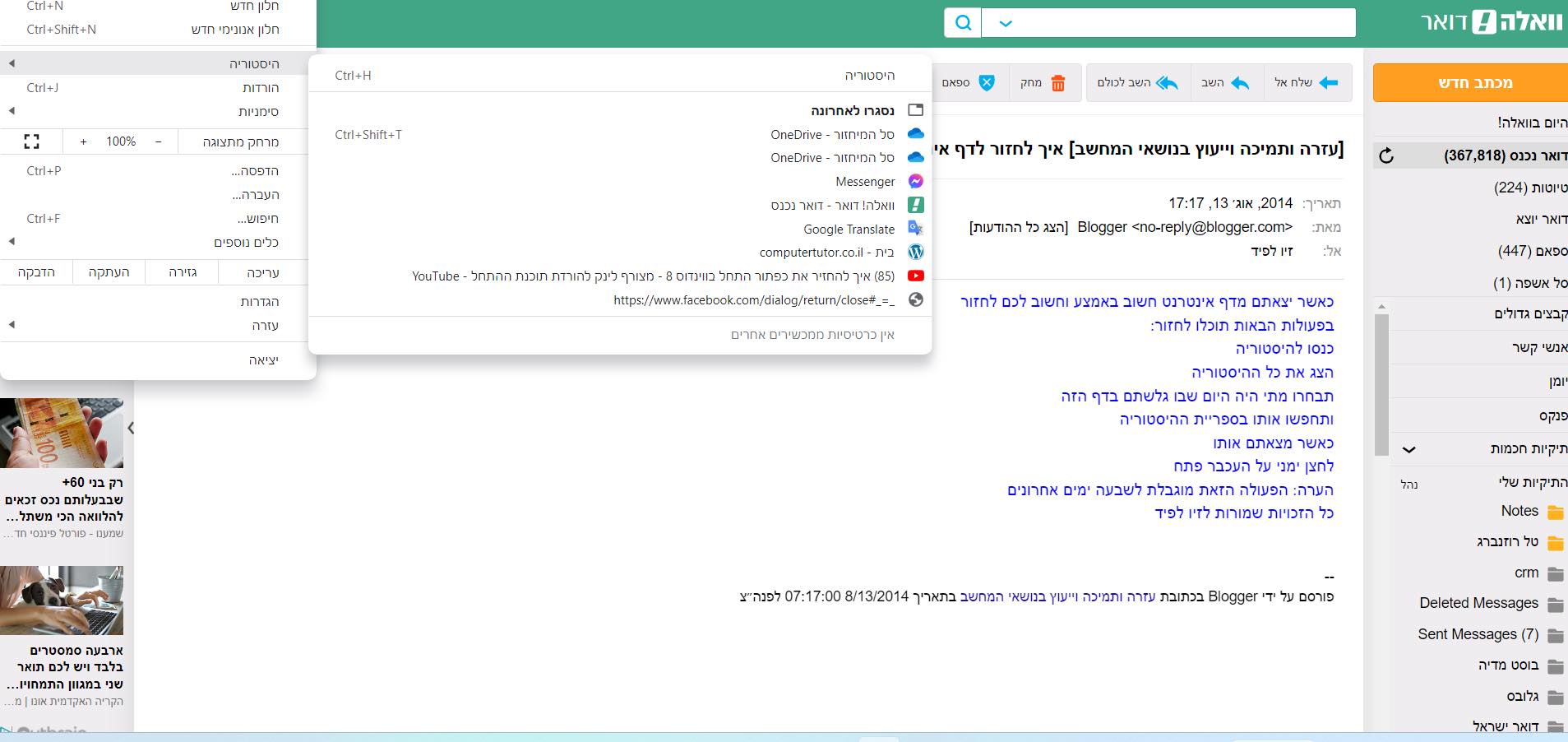The height and width of the screenshot is (742, 1568).
Task: Open the search options dropdown arrow
Action: click(1005, 23)
